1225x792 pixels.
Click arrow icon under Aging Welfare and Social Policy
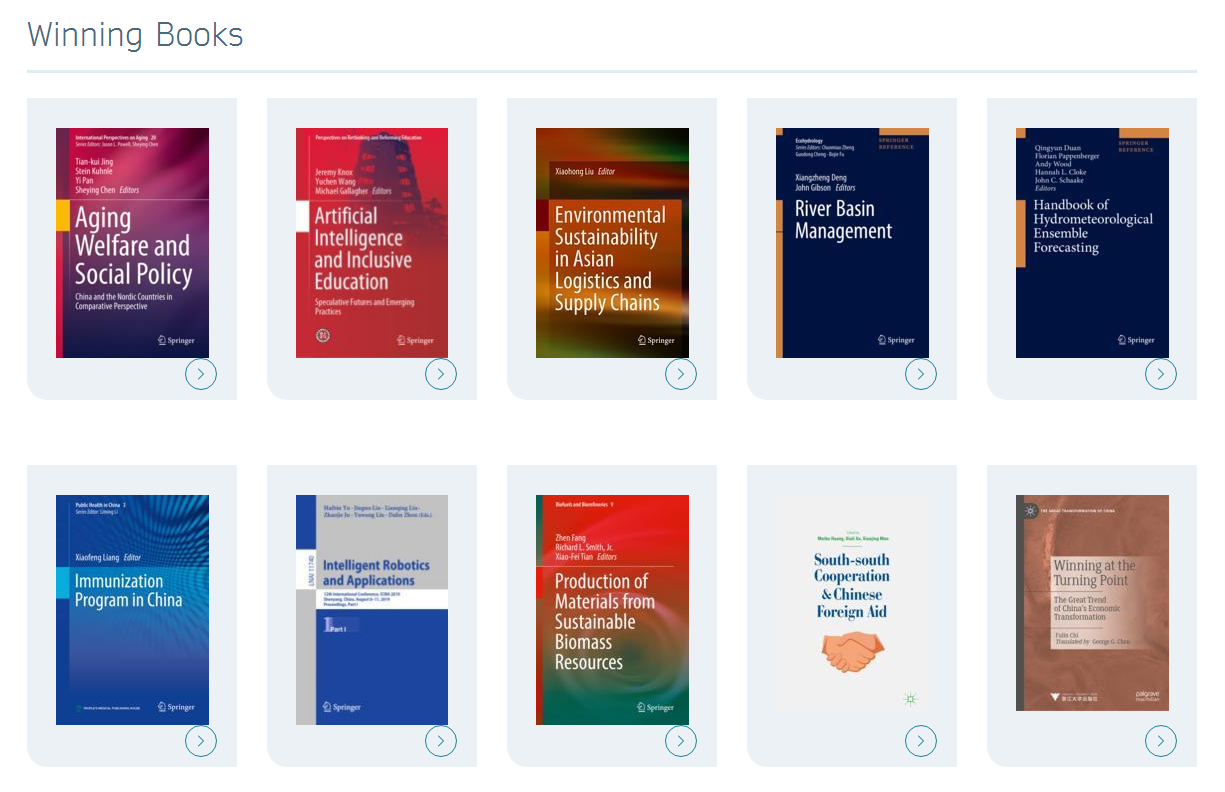pyautogui.click(x=201, y=374)
